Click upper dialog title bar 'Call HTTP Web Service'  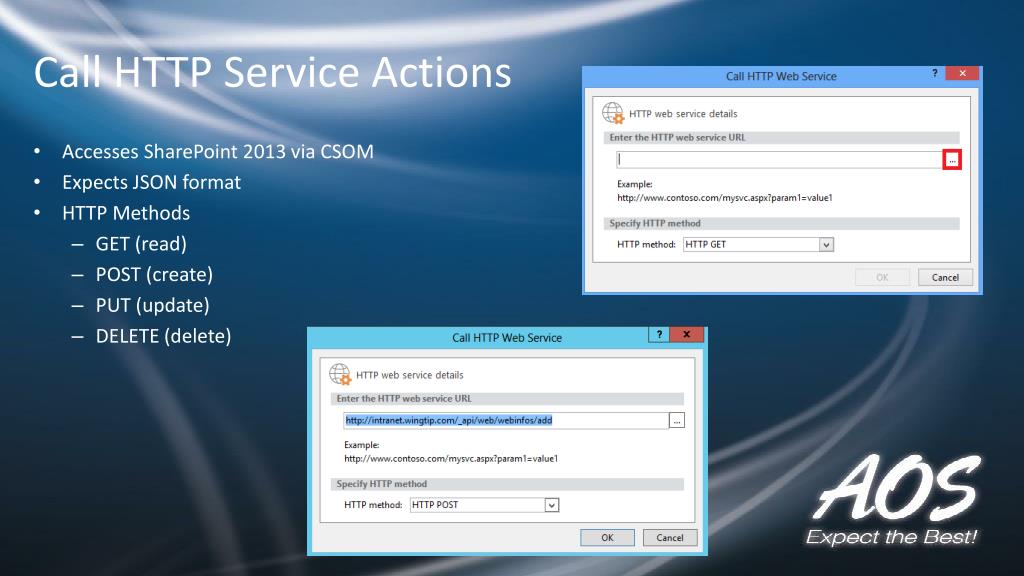pyautogui.click(x=781, y=76)
